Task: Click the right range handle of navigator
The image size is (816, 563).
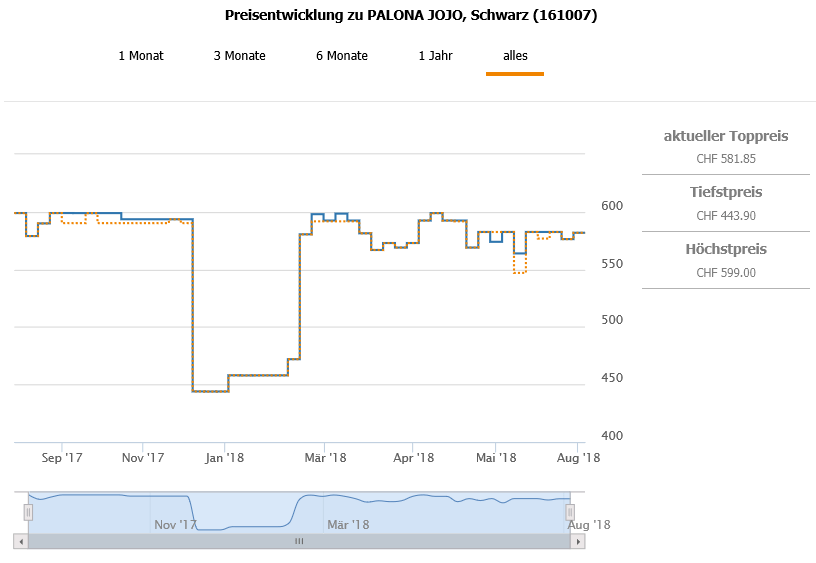Action: pyautogui.click(x=570, y=513)
